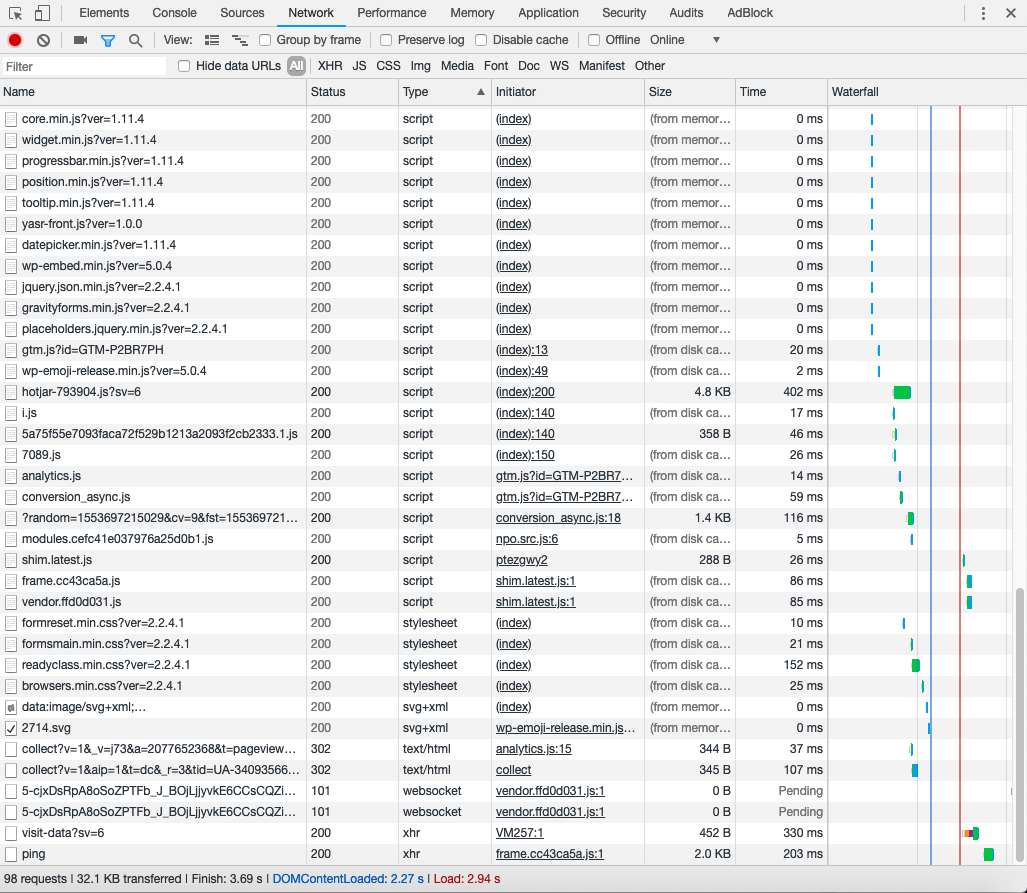Open the Online throttling dropdown
Screen dimensions: 1027x893
click(x=685, y=40)
